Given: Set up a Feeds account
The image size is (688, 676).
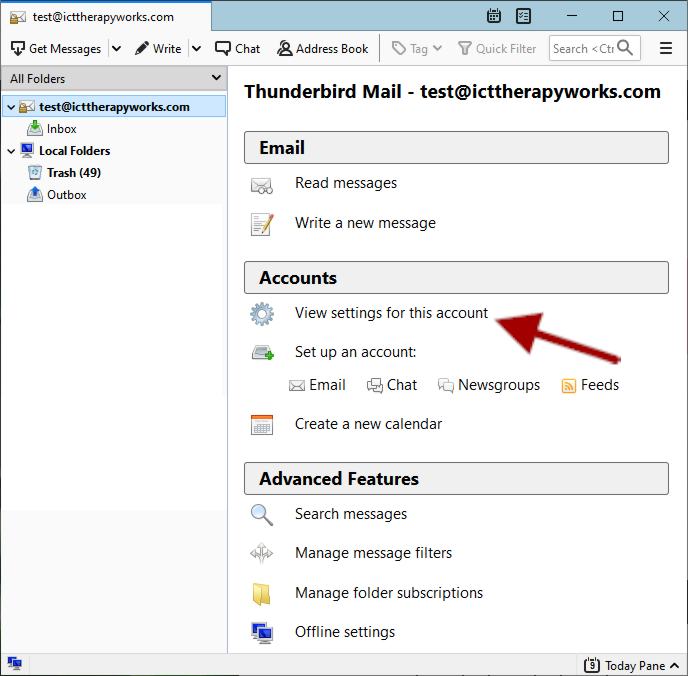Looking at the screenshot, I should (x=590, y=385).
